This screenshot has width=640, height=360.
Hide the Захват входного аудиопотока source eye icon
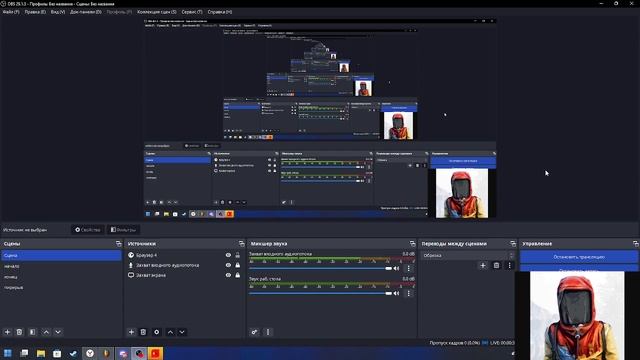[228, 265]
